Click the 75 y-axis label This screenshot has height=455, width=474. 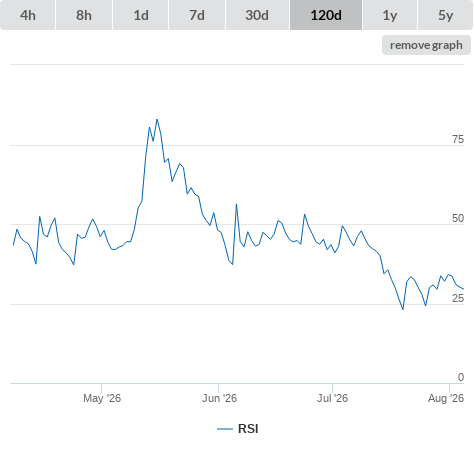[458, 139]
